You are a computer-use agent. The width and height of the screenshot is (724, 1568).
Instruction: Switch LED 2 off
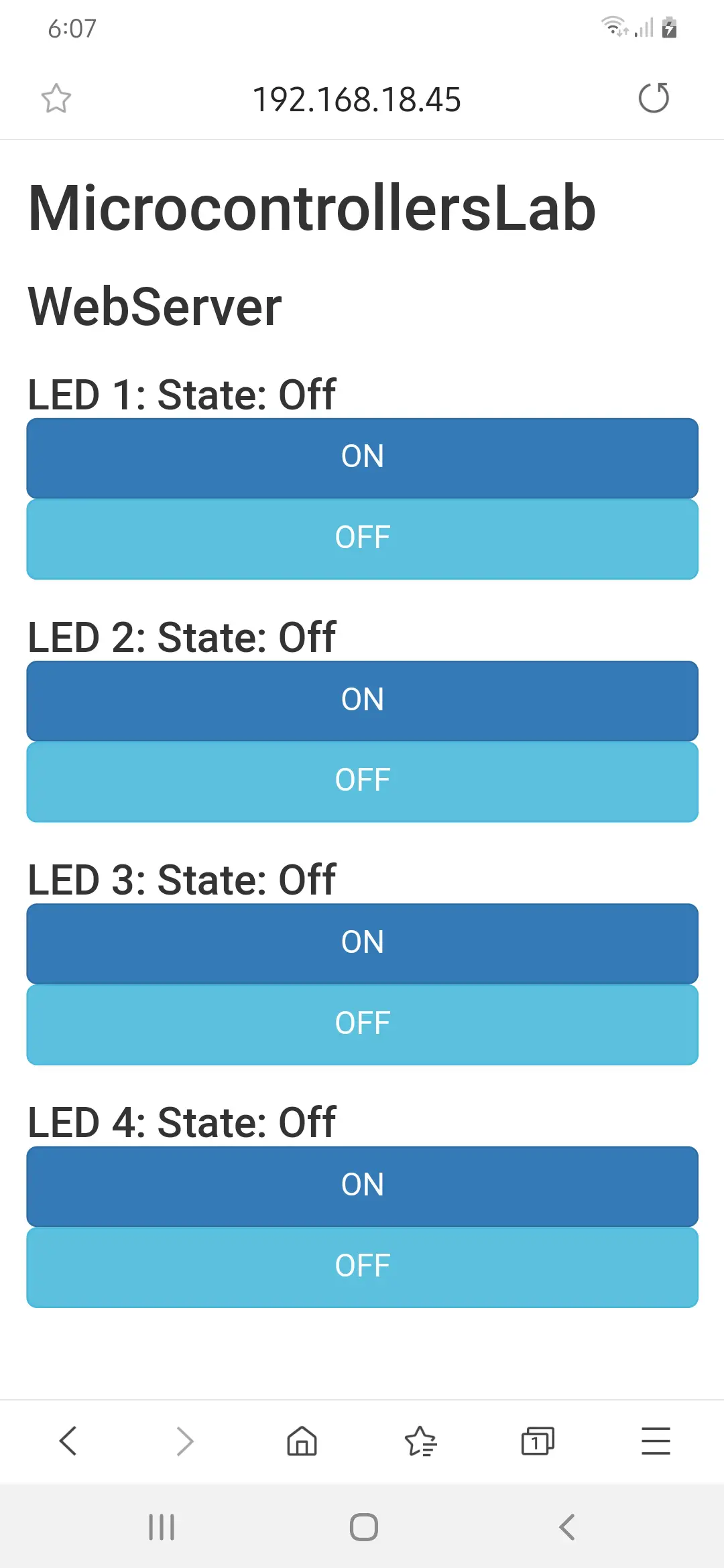click(x=362, y=781)
